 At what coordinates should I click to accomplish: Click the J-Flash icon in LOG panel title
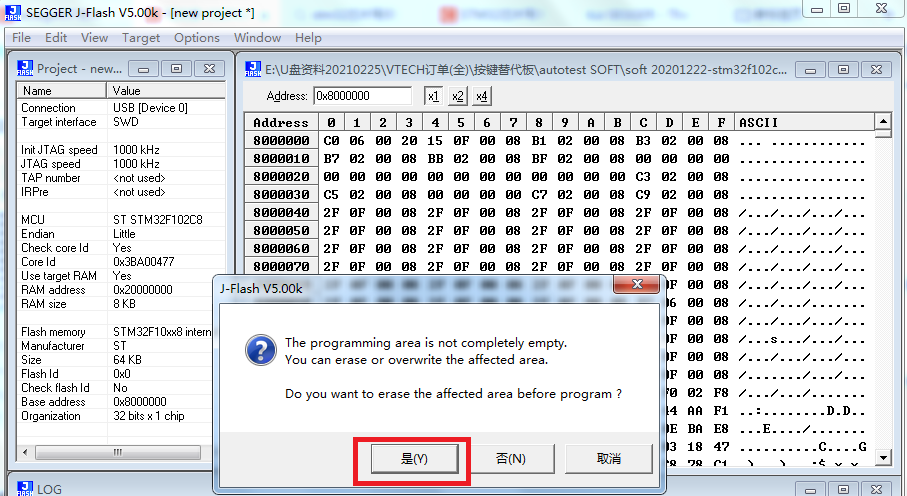click(x=25, y=488)
